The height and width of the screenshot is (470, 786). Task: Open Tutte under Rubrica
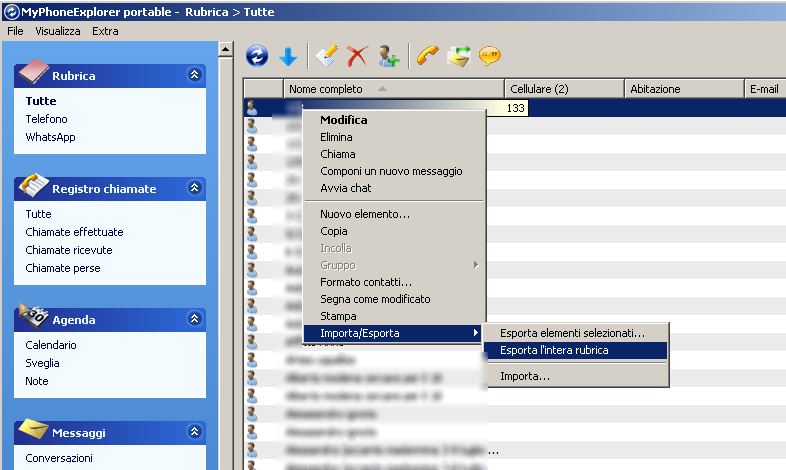point(41,101)
